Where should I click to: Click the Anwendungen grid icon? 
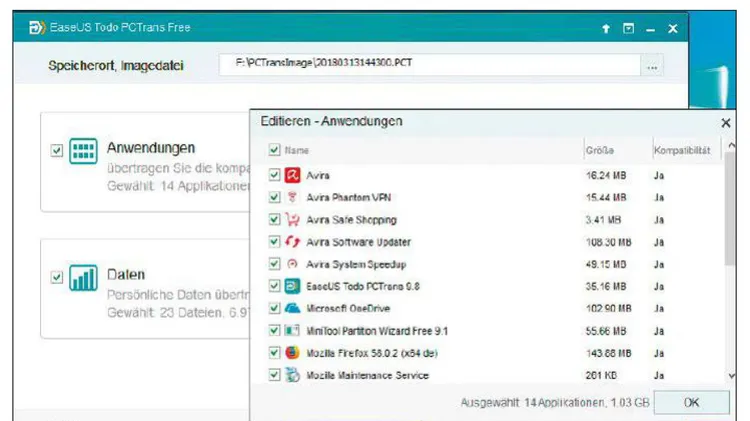(x=83, y=151)
